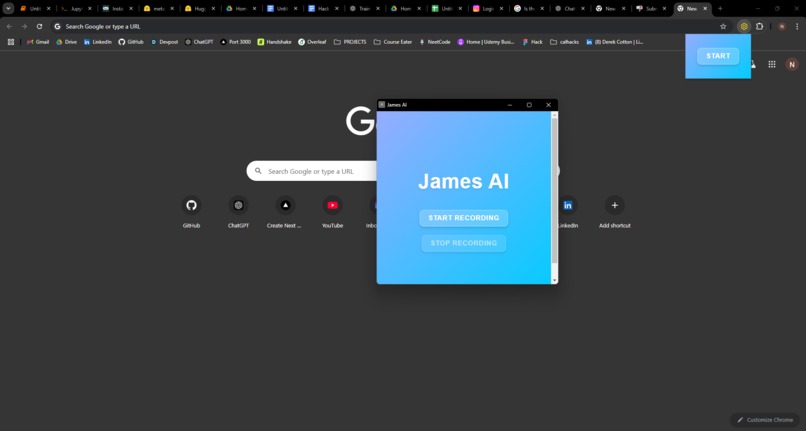Open a new tab with plus button
Screen dimensions: 806x431
720,8
